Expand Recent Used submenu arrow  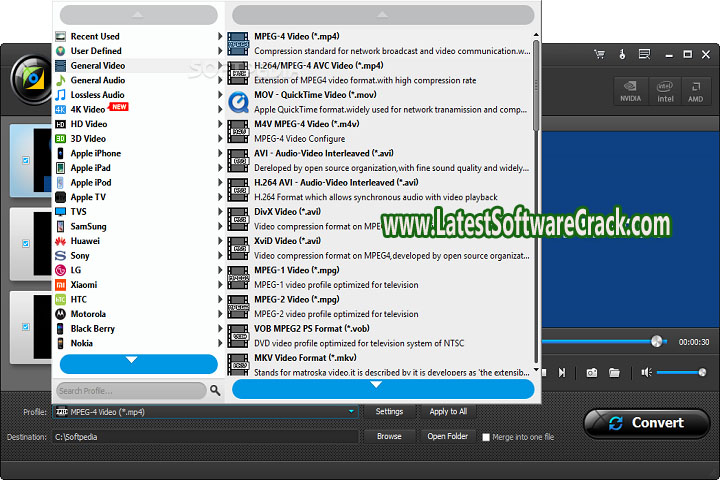[220, 36]
